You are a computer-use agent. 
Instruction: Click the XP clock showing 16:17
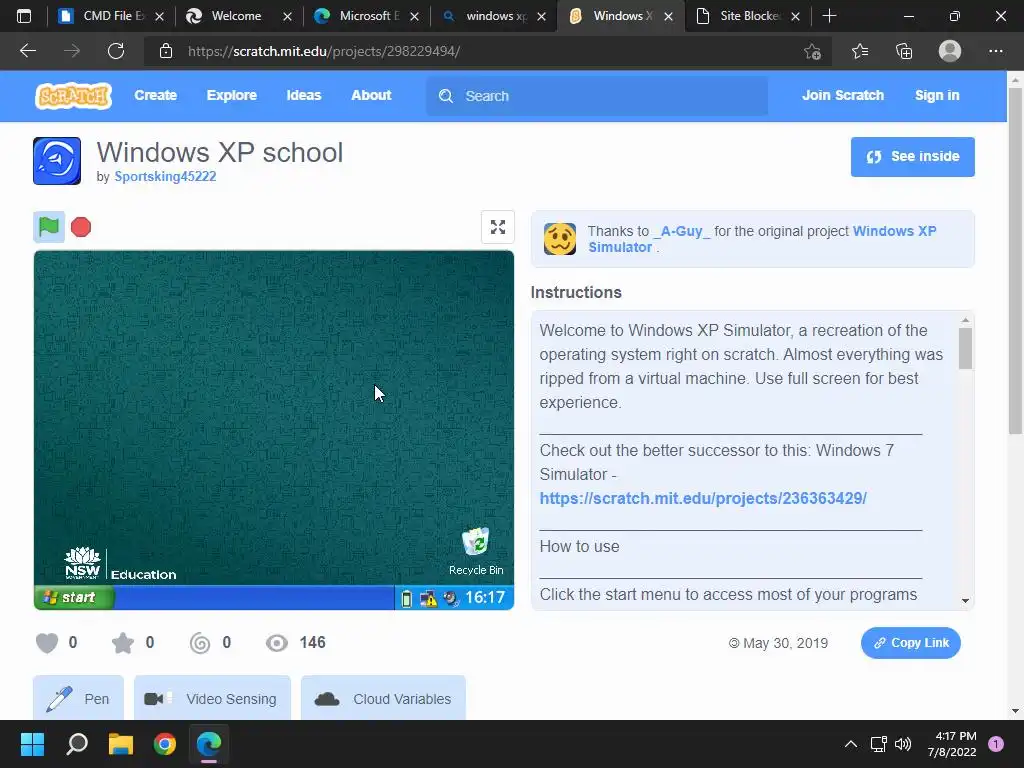click(485, 598)
